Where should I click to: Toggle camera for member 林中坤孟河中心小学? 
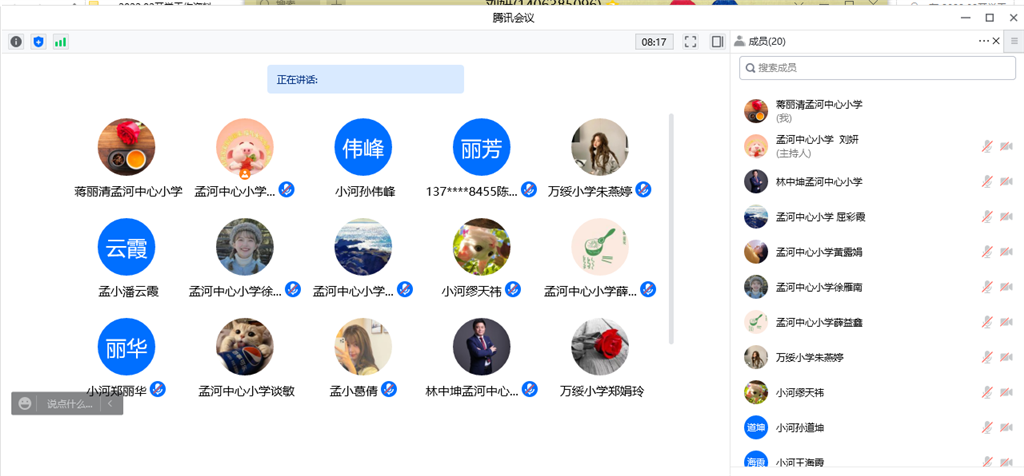tap(1006, 182)
